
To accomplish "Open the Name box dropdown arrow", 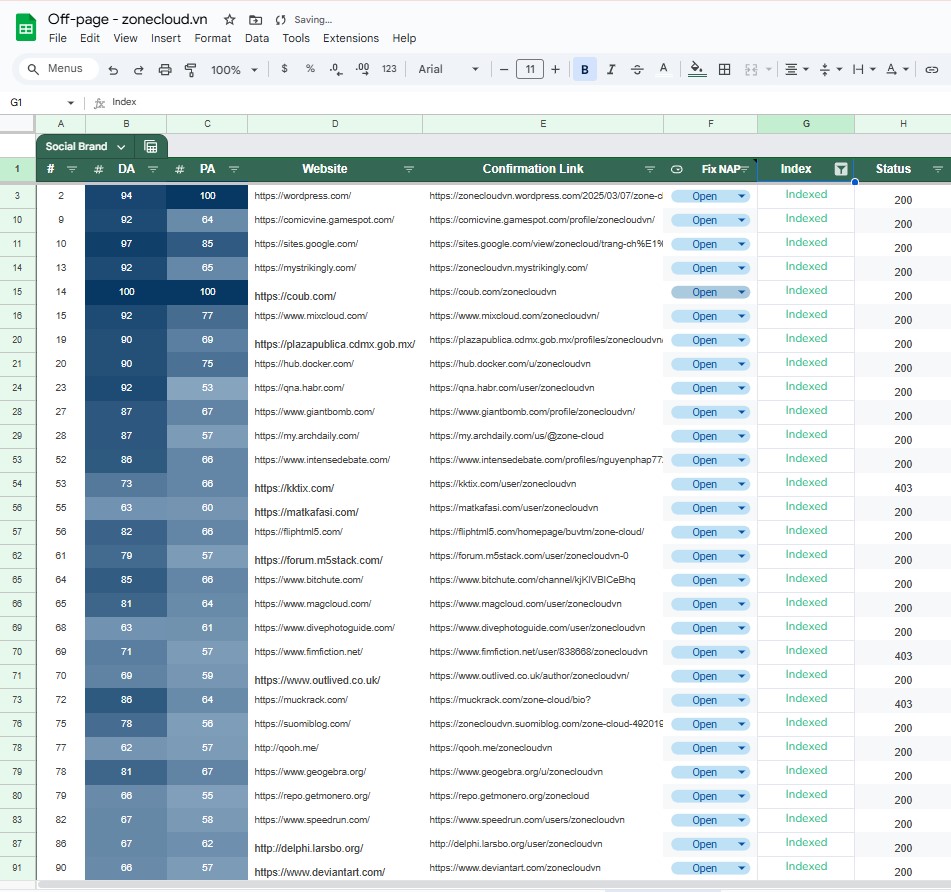I will click(71, 102).
